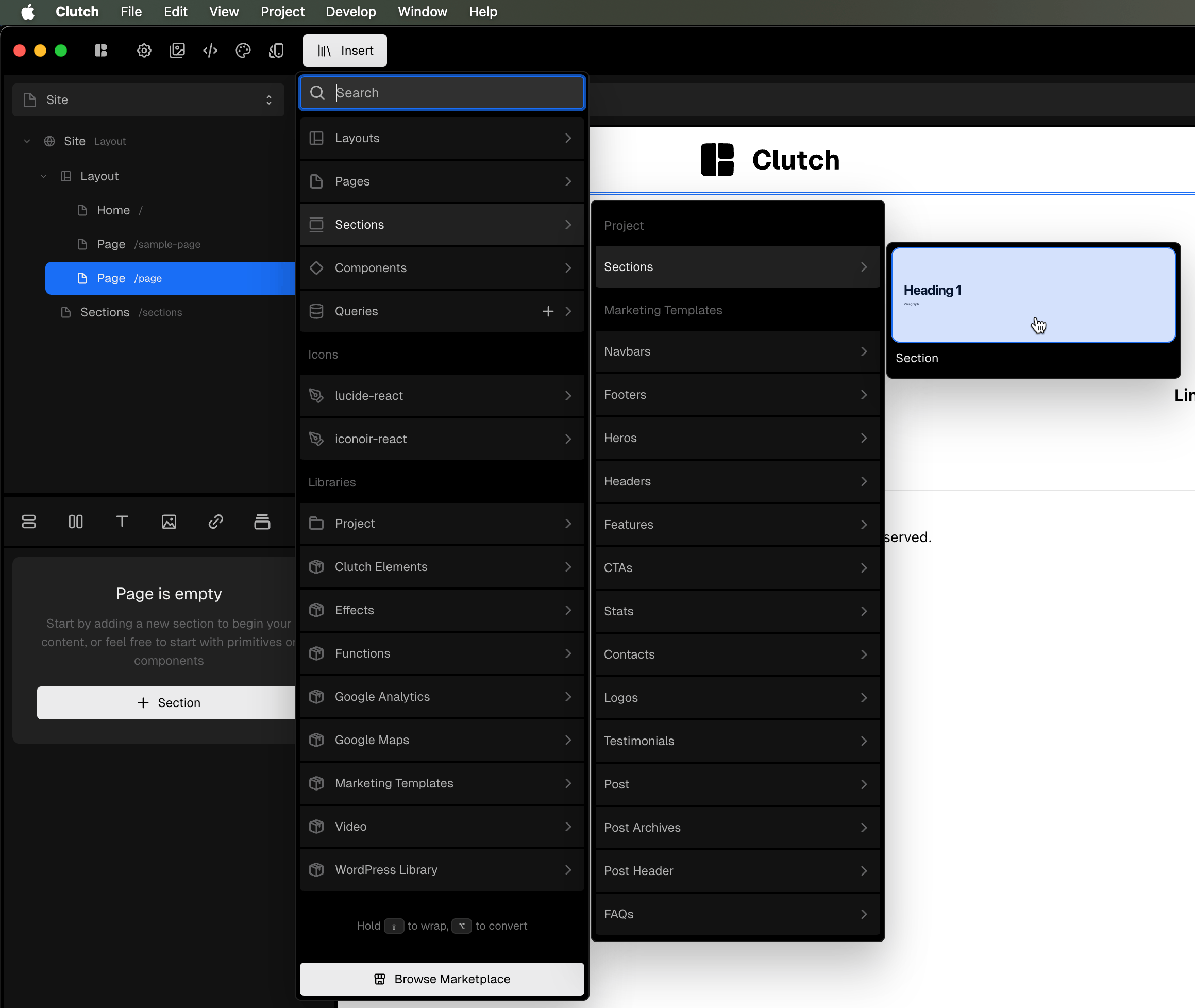
Task: Open Components in Insert menu
Action: [x=442, y=268]
